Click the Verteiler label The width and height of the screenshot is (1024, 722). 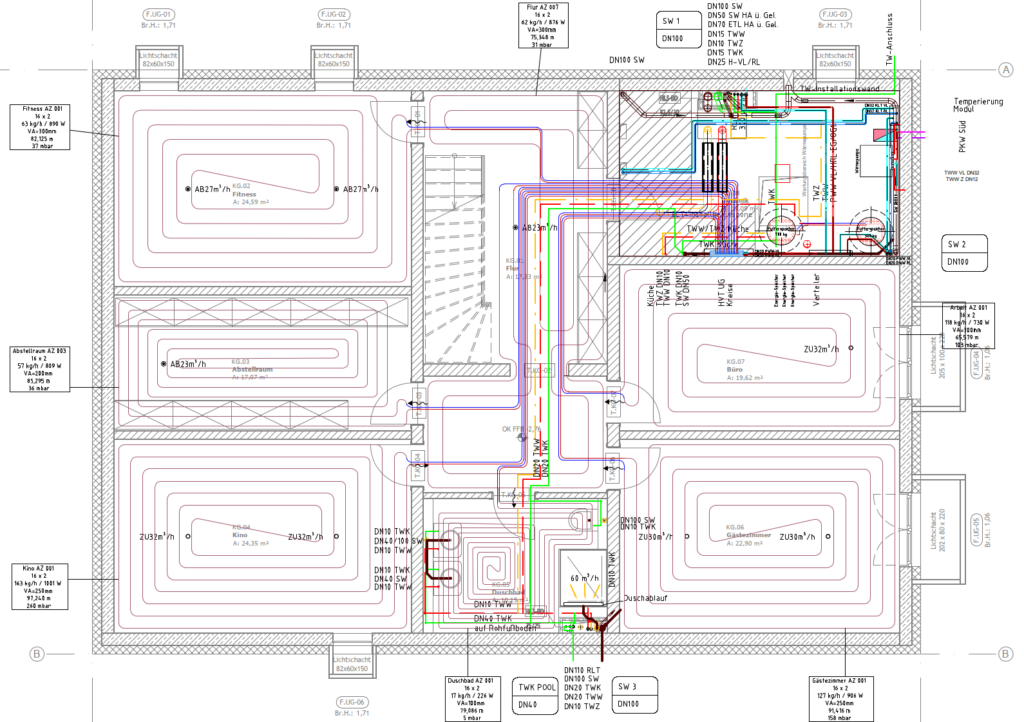[x=816, y=290]
